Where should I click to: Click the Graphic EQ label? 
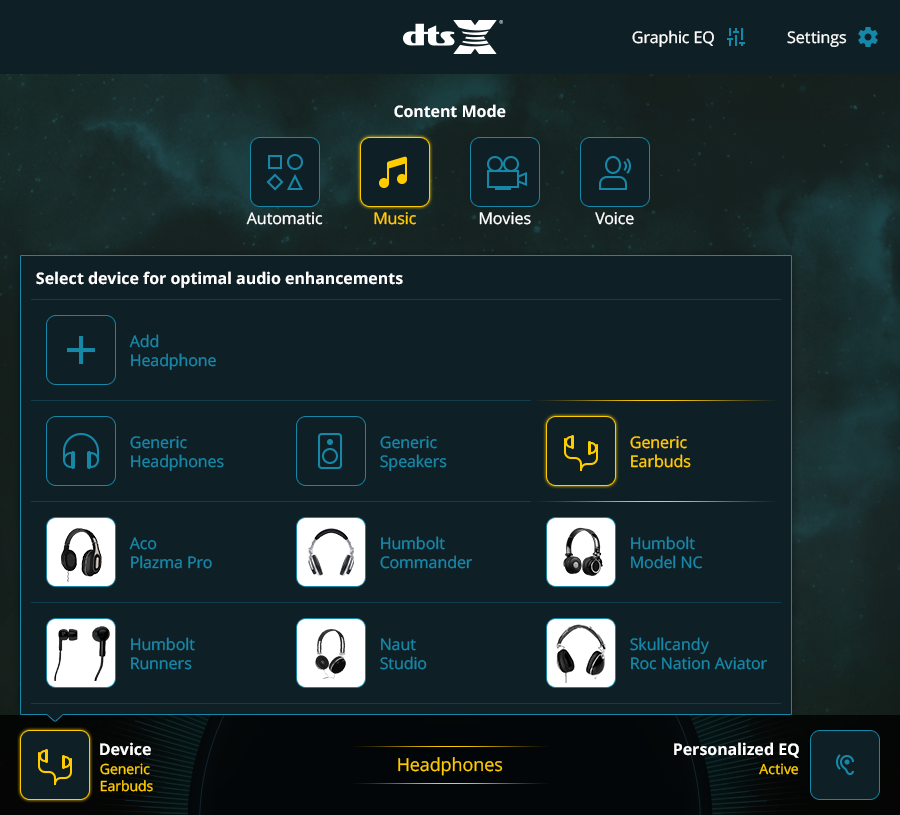click(673, 38)
